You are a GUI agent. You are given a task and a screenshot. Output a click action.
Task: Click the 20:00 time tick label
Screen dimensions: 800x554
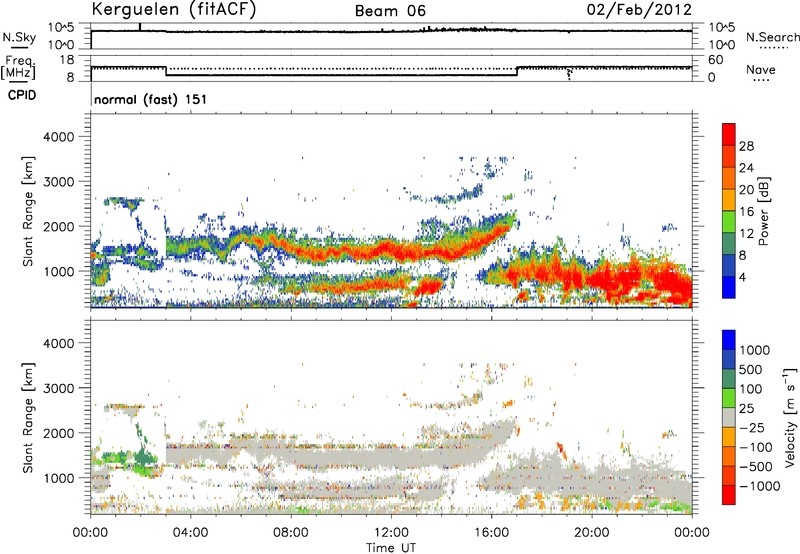[x=591, y=533]
